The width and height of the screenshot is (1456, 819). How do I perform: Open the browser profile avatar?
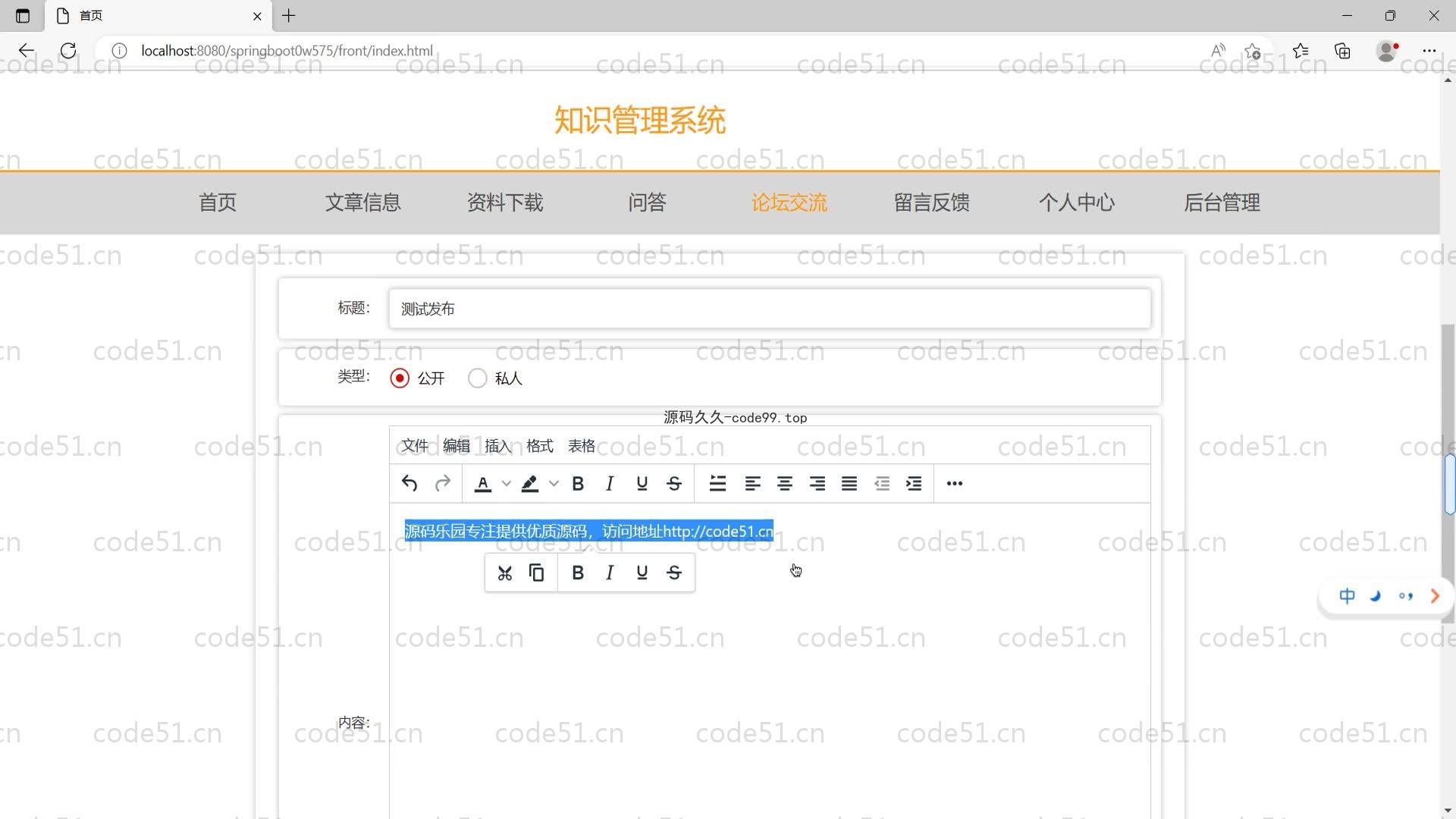[x=1387, y=51]
